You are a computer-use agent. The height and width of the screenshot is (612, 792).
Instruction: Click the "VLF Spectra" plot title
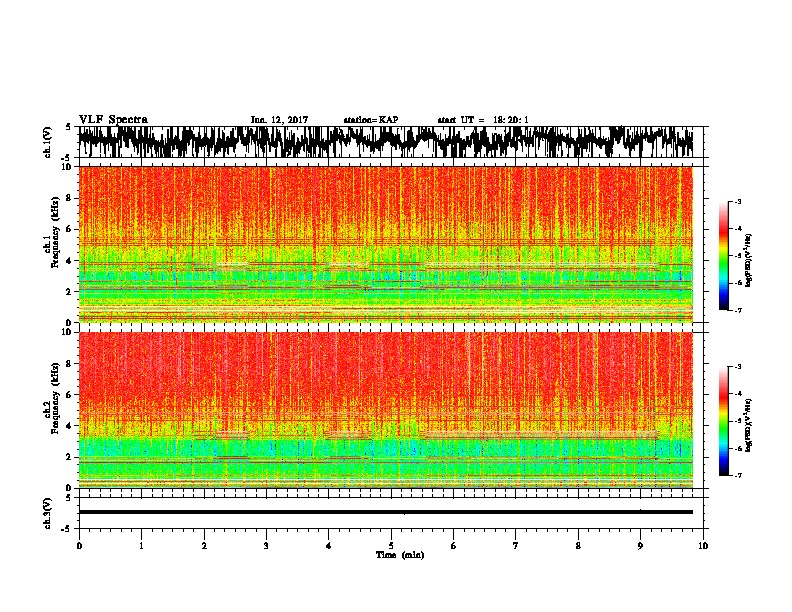point(113,120)
